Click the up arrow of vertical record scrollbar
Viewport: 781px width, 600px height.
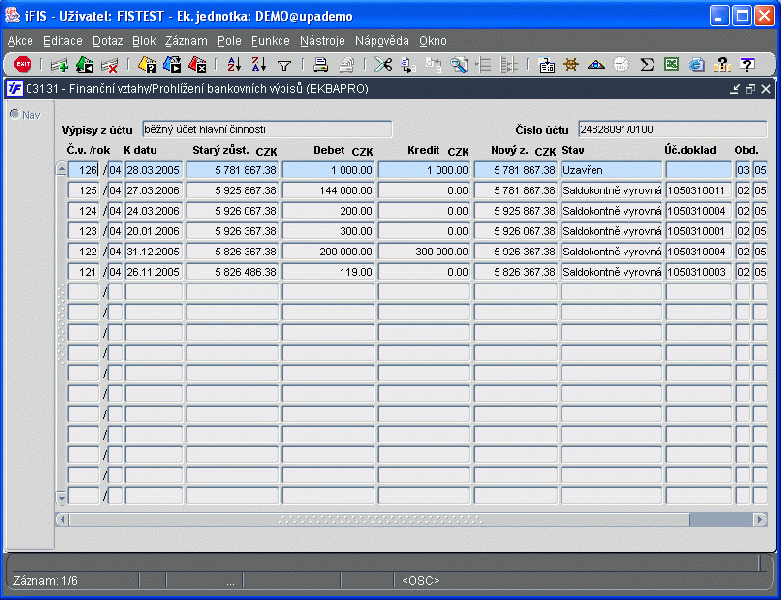point(61,169)
